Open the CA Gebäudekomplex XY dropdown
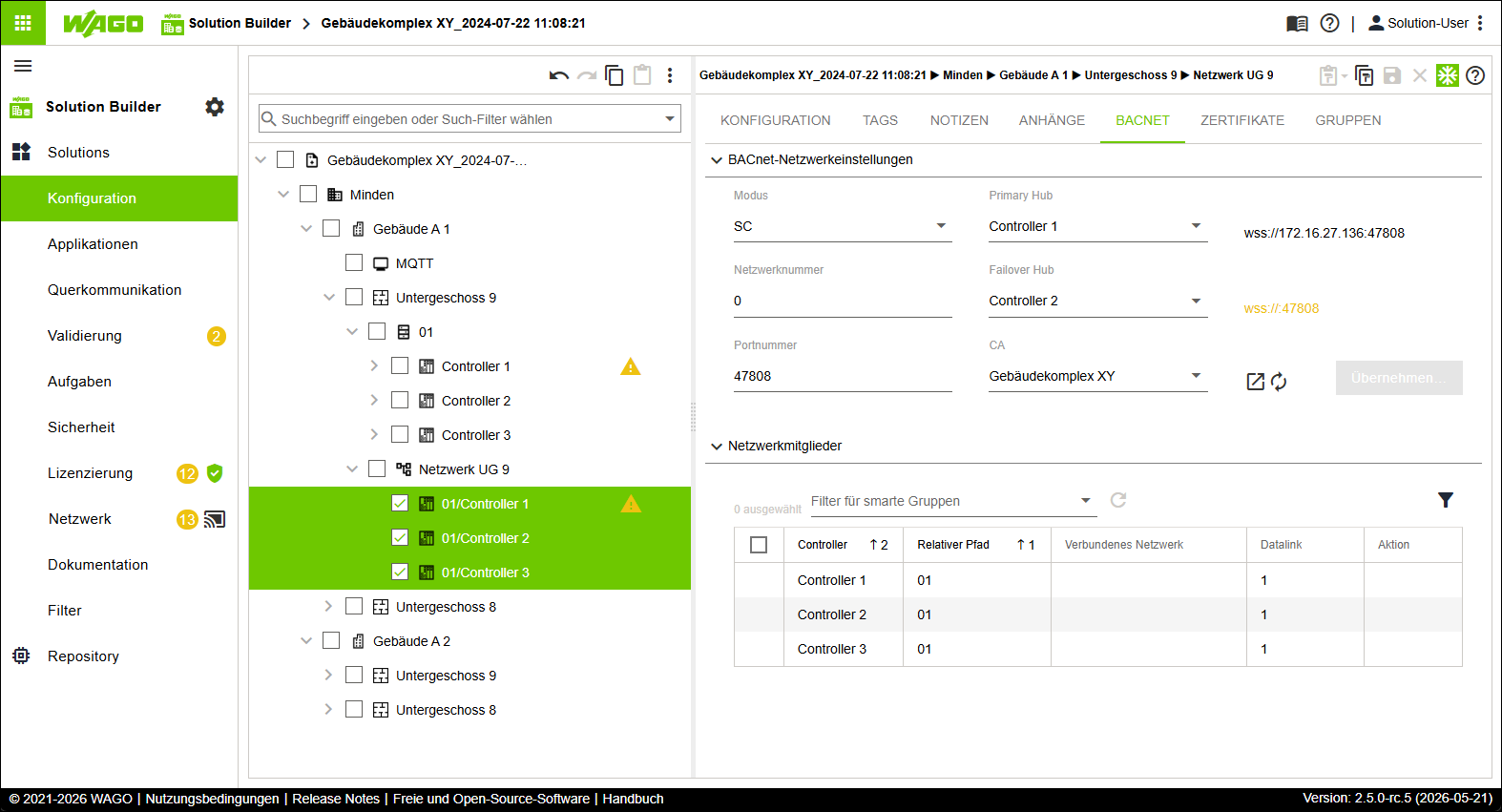Viewport: 1502px width, 812px height. [1098, 376]
